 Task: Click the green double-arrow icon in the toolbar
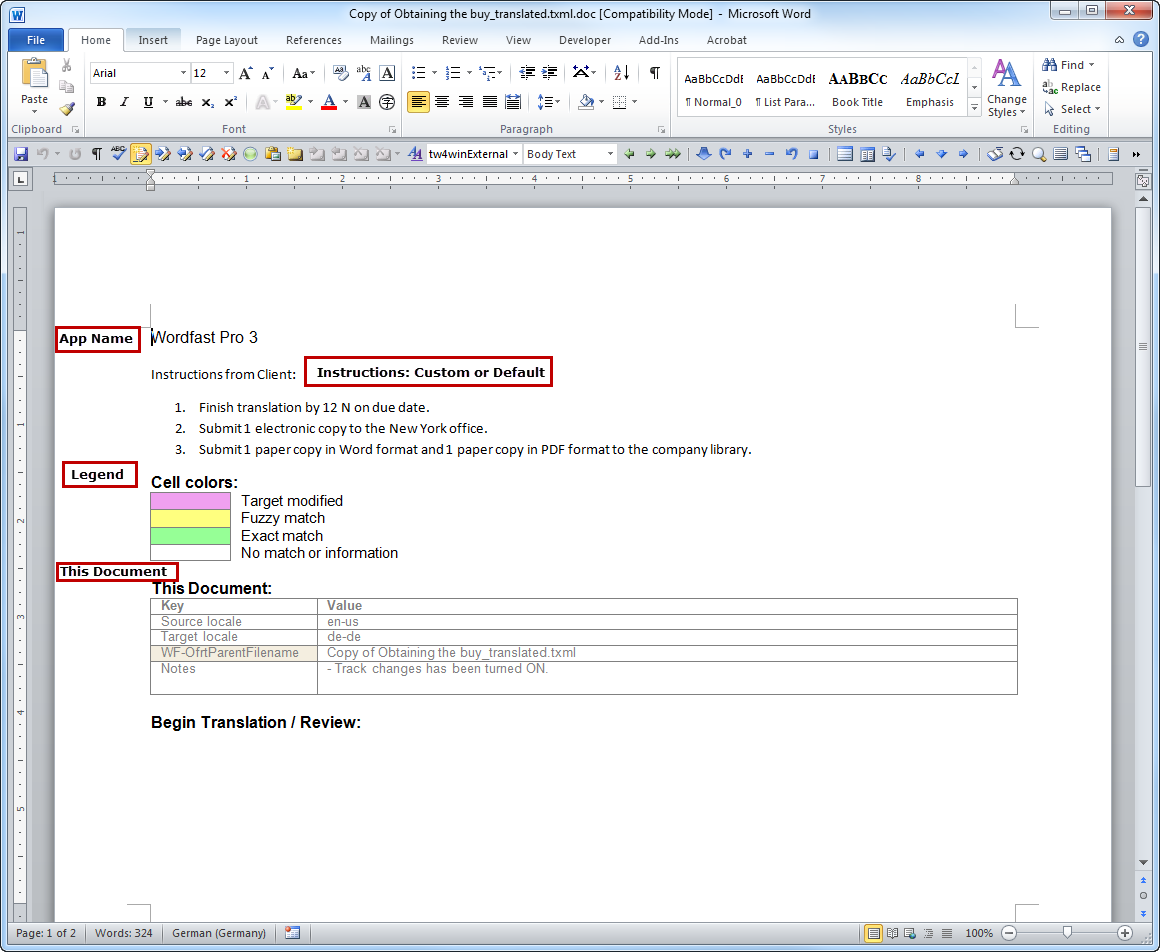click(x=672, y=154)
